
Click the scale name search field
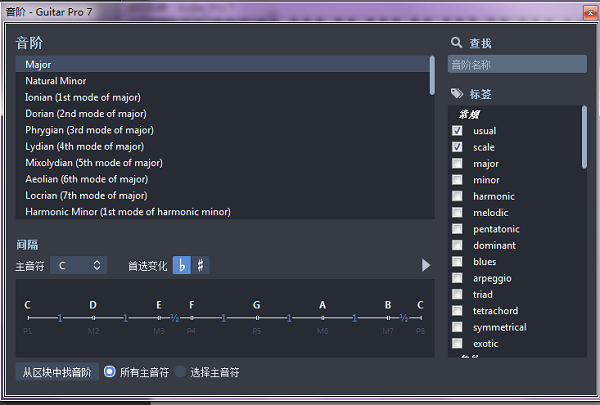click(x=517, y=65)
